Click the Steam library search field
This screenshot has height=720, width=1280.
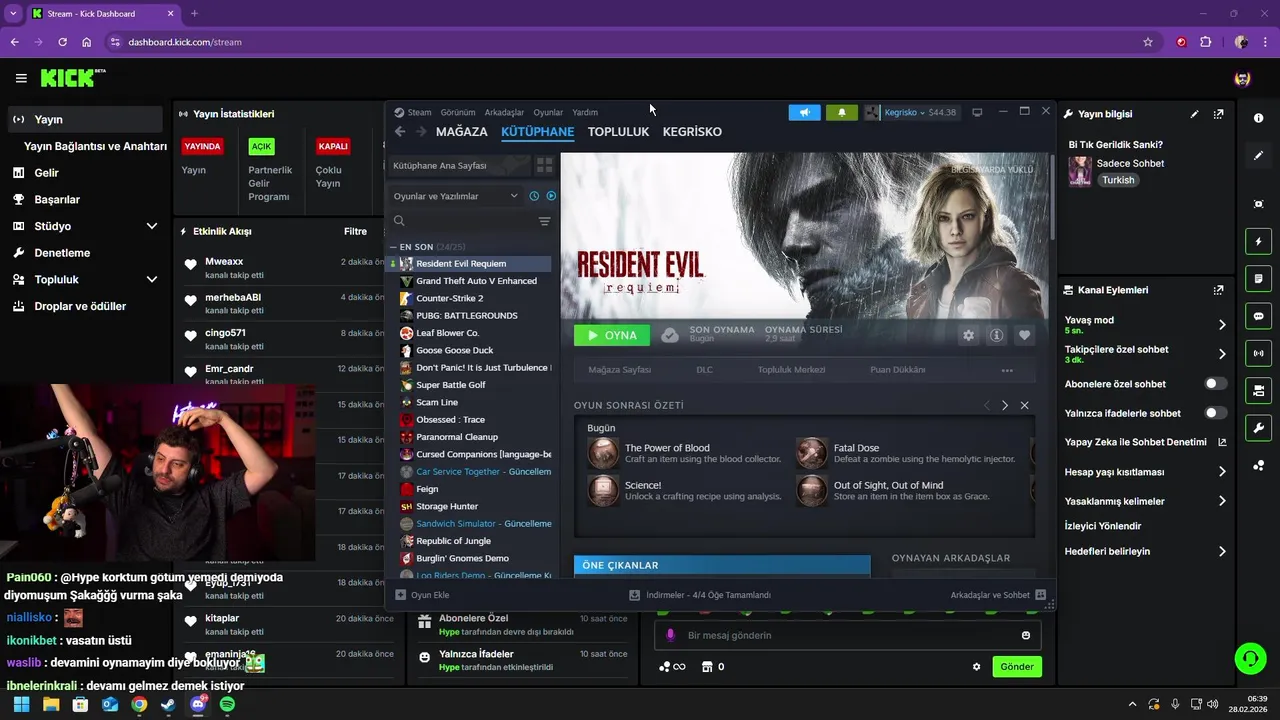point(462,221)
